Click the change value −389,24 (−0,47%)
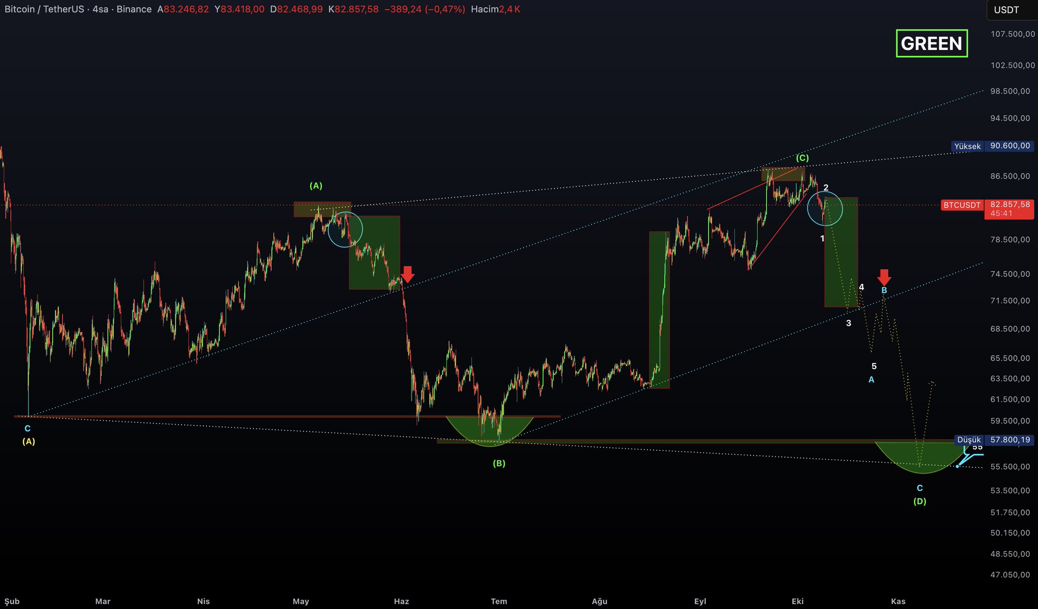This screenshot has height=609, width=1038. pyautogui.click(x=425, y=9)
